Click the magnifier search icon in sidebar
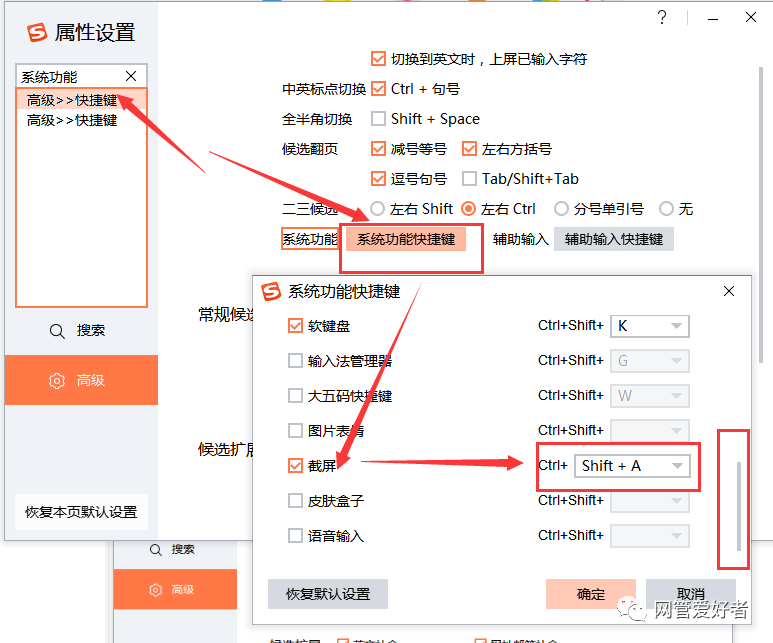Image resolution: width=773 pixels, height=643 pixels. pos(57,331)
